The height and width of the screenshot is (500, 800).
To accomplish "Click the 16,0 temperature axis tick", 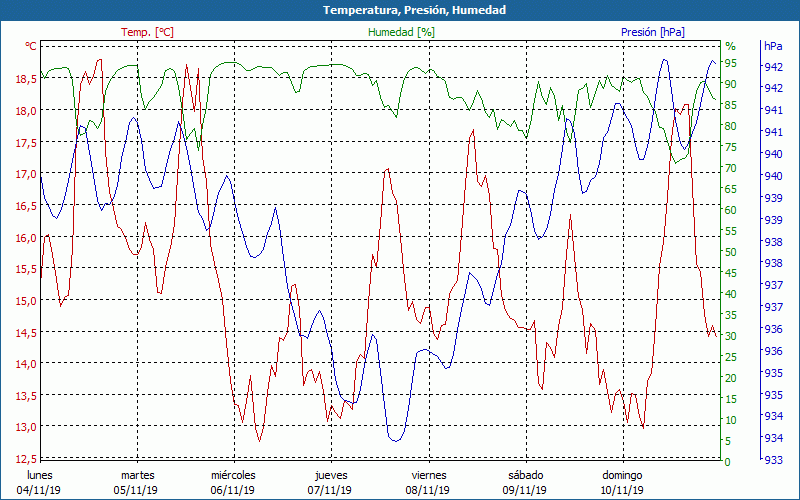I will (x=26, y=237).
